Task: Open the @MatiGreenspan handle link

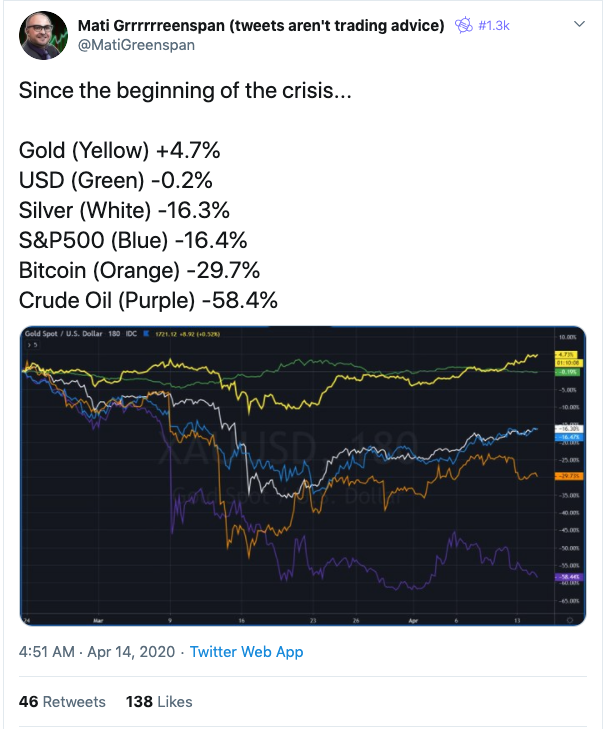Action: click(x=136, y=45)
